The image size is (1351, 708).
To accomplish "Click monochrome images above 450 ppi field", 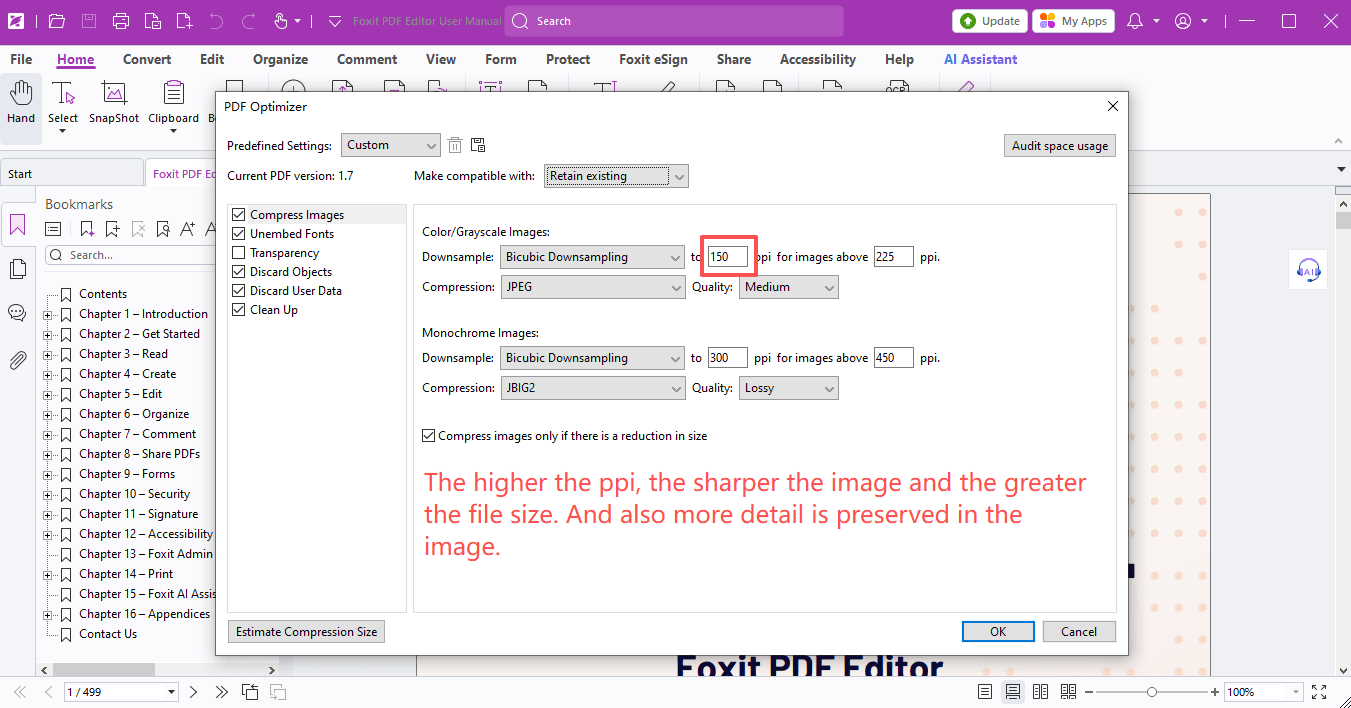I will (x=894, y=358).
